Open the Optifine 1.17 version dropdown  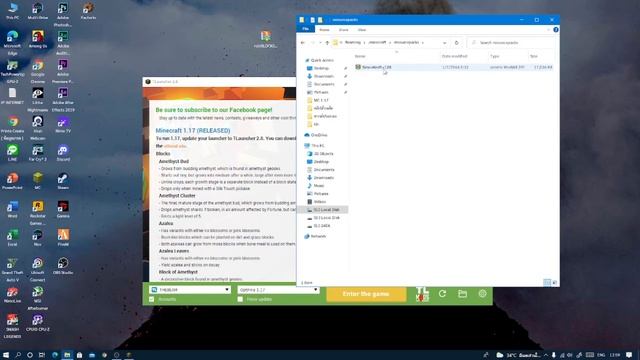[278, 290]
